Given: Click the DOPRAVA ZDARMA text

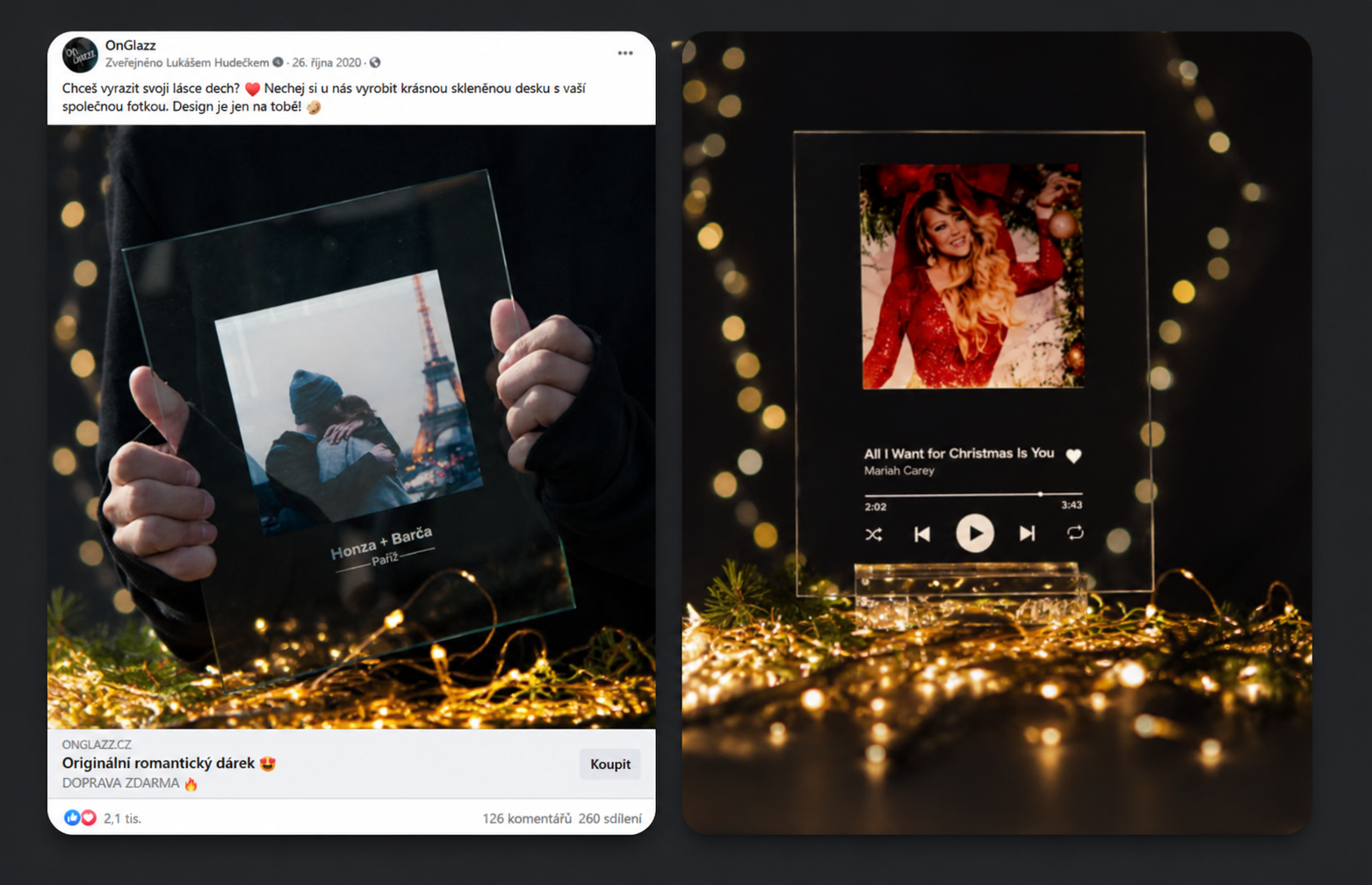Looking at the screenshot, I should 120,783.
